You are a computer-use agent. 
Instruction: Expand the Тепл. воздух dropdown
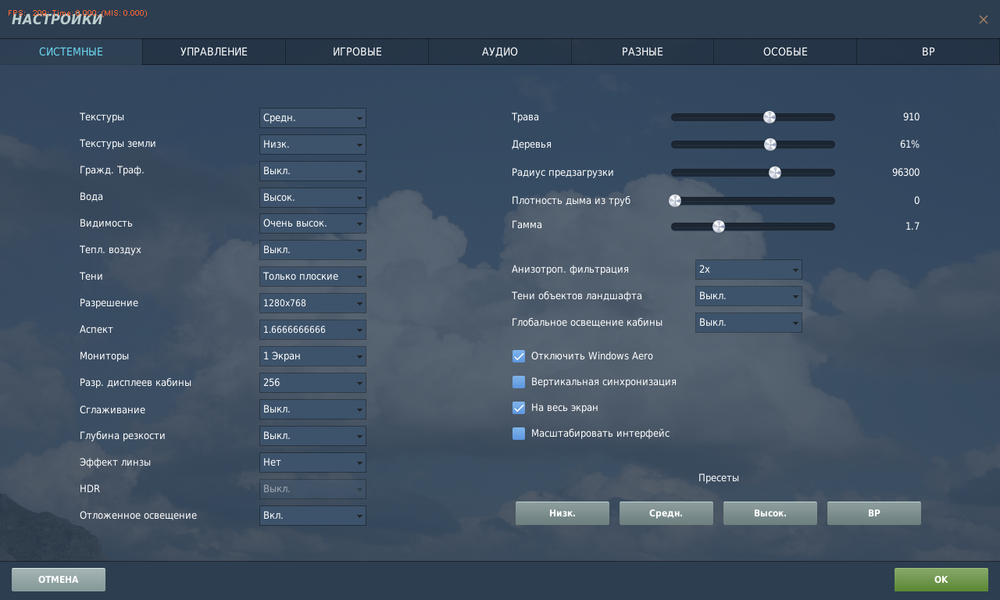(312, 250)
